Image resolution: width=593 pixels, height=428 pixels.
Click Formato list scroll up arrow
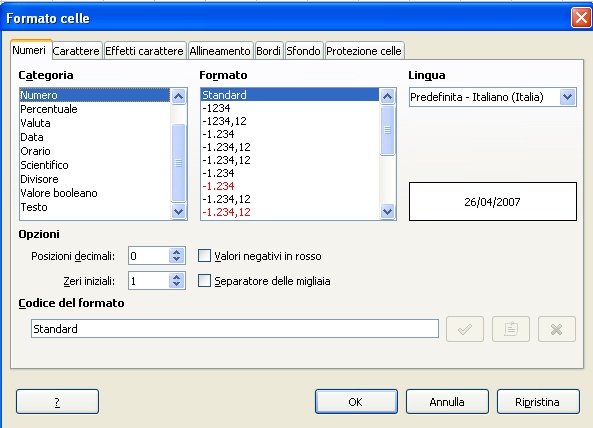coord(387,96)
